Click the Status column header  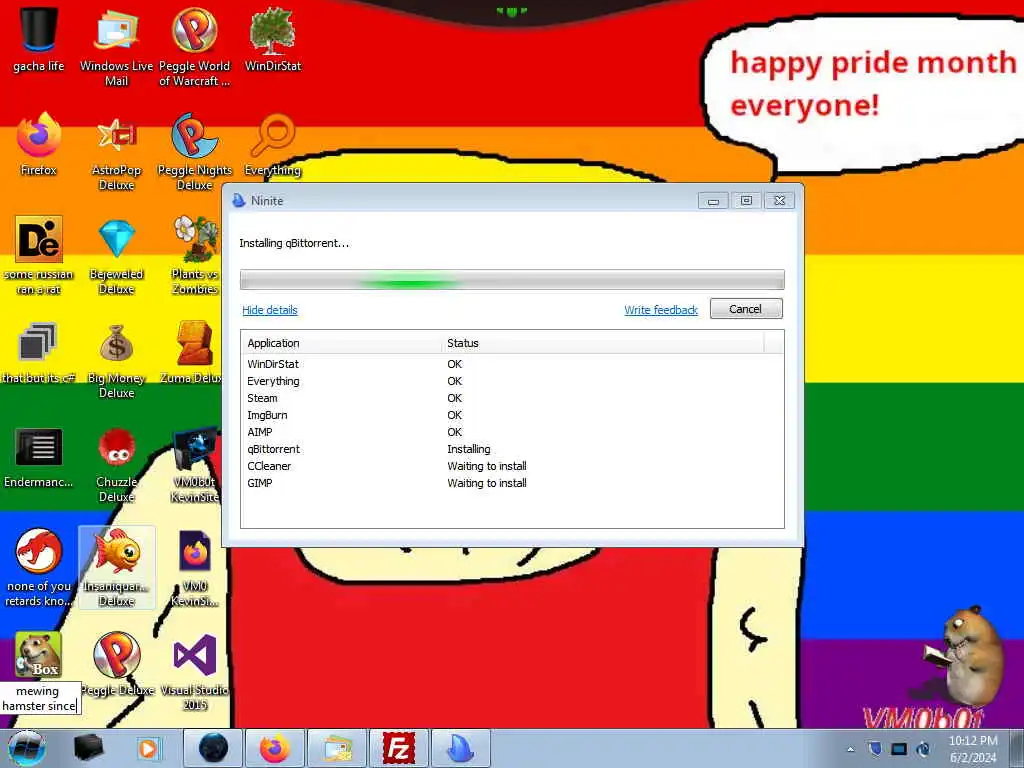[x=602, y=343]
